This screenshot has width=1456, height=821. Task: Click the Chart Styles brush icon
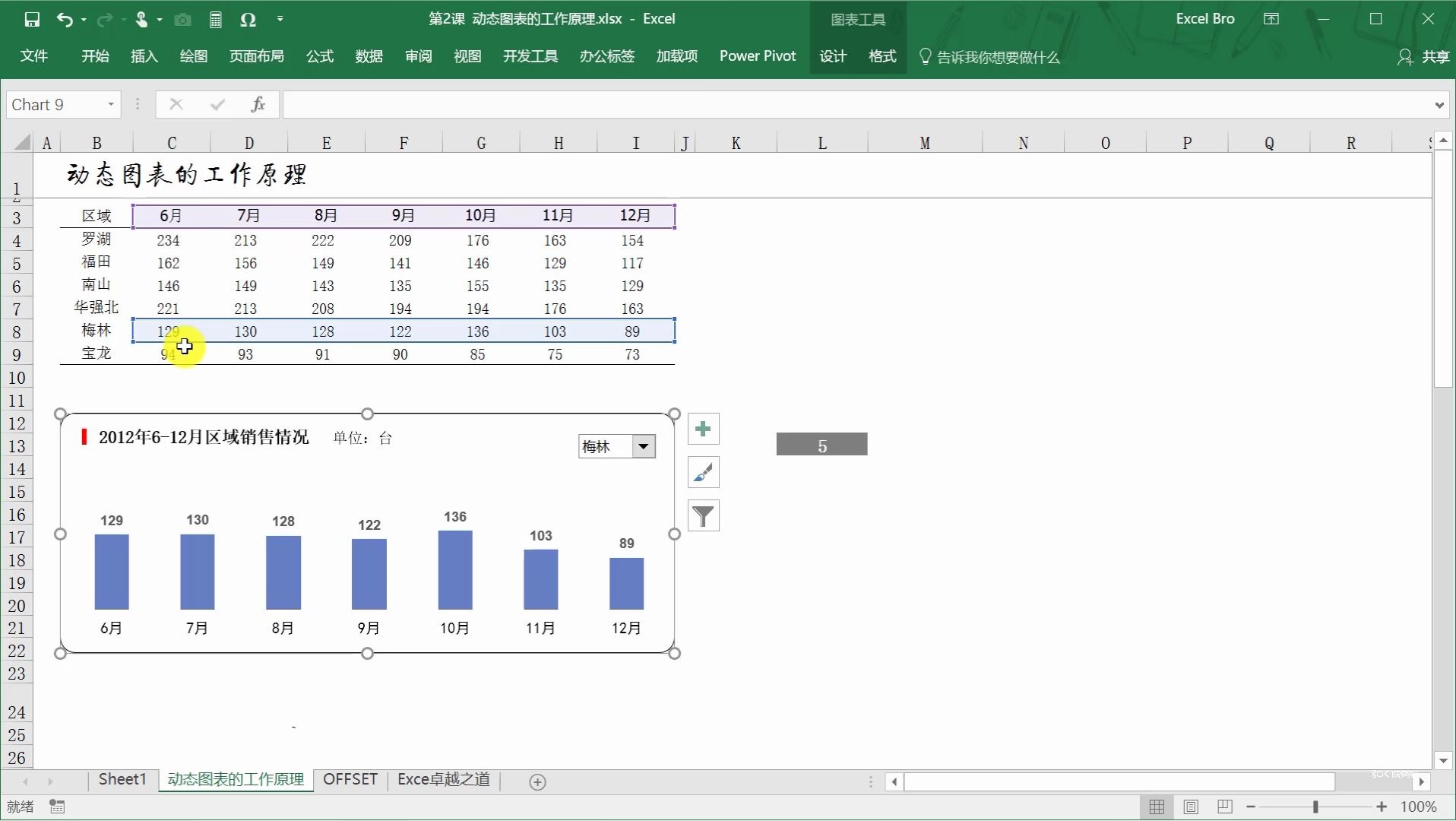click(x=702, y=471)
